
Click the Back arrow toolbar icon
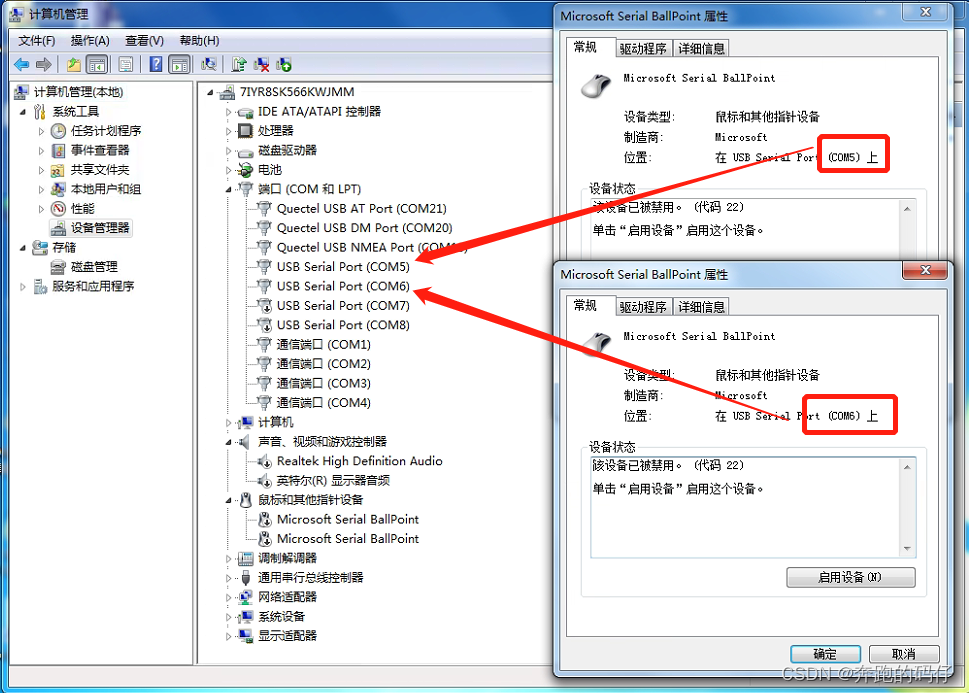[22, 64]
